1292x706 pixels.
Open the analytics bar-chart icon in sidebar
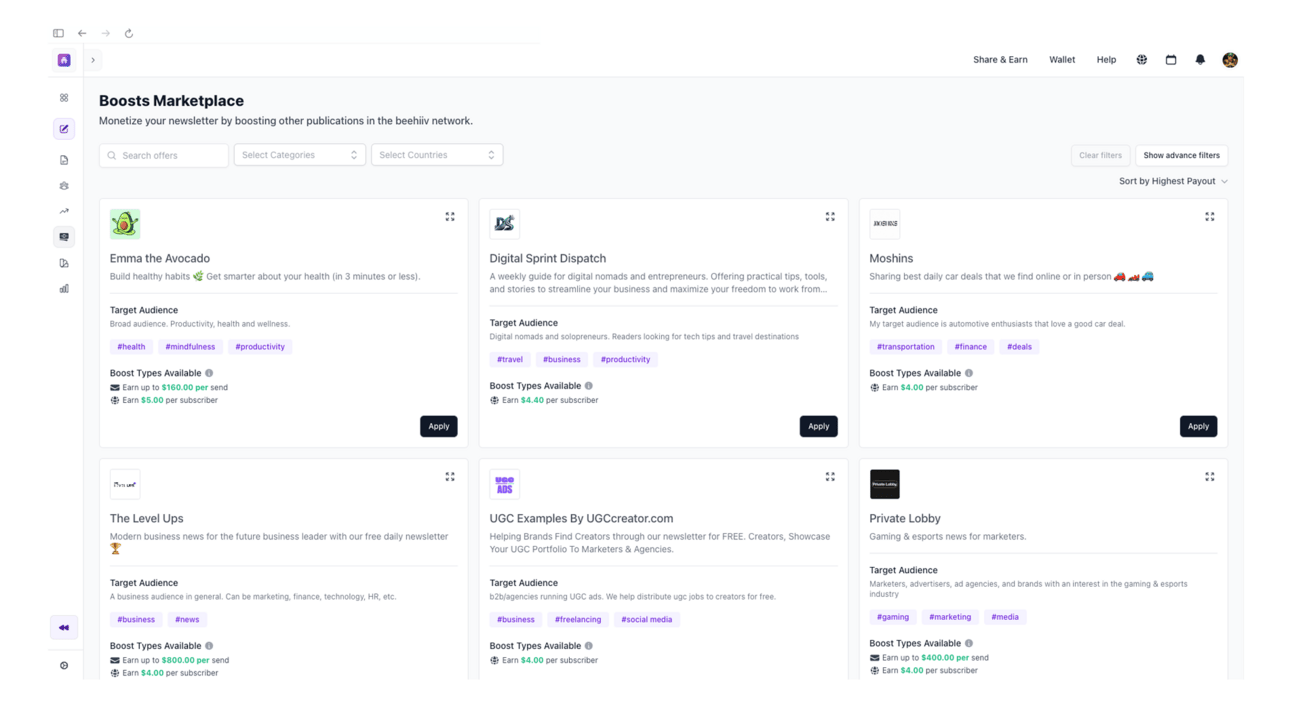(64, 289)
